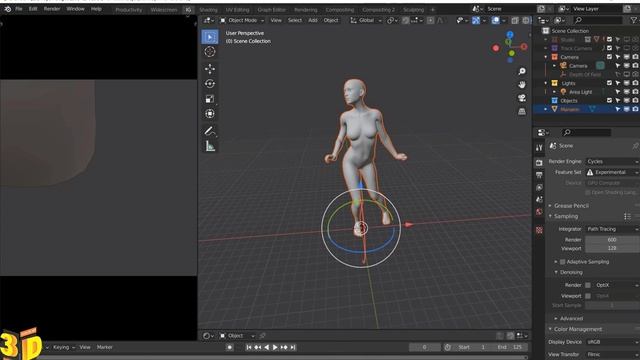
Task: Select the Scale tool
Action: click(210, 99)
